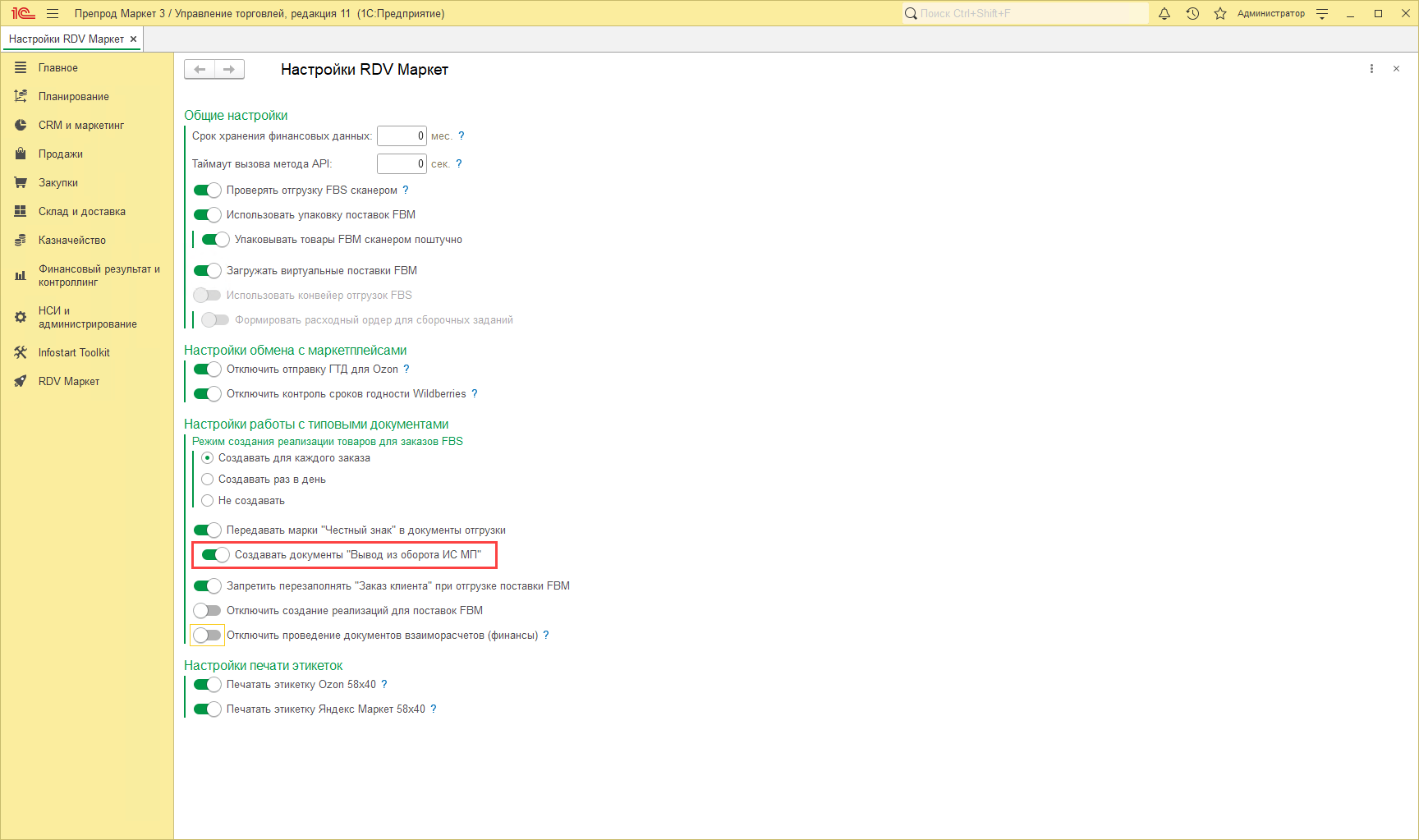Click help mark for Печатать этикетку Яндекс Маркет

point(434,709)
